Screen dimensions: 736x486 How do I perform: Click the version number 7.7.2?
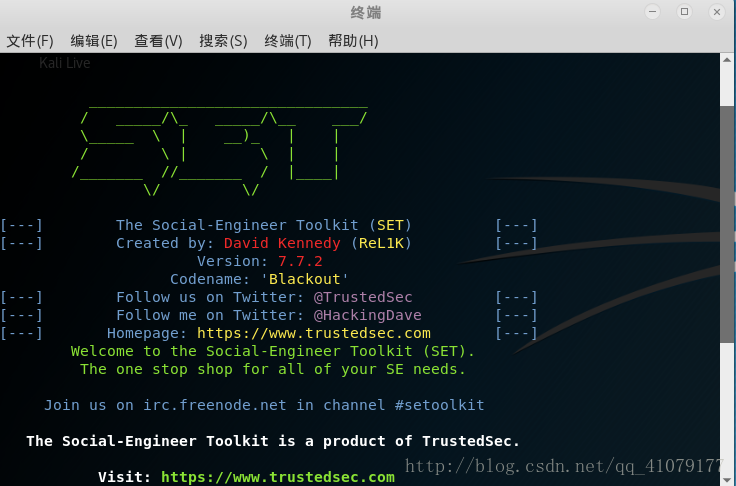tap(300, 261)
